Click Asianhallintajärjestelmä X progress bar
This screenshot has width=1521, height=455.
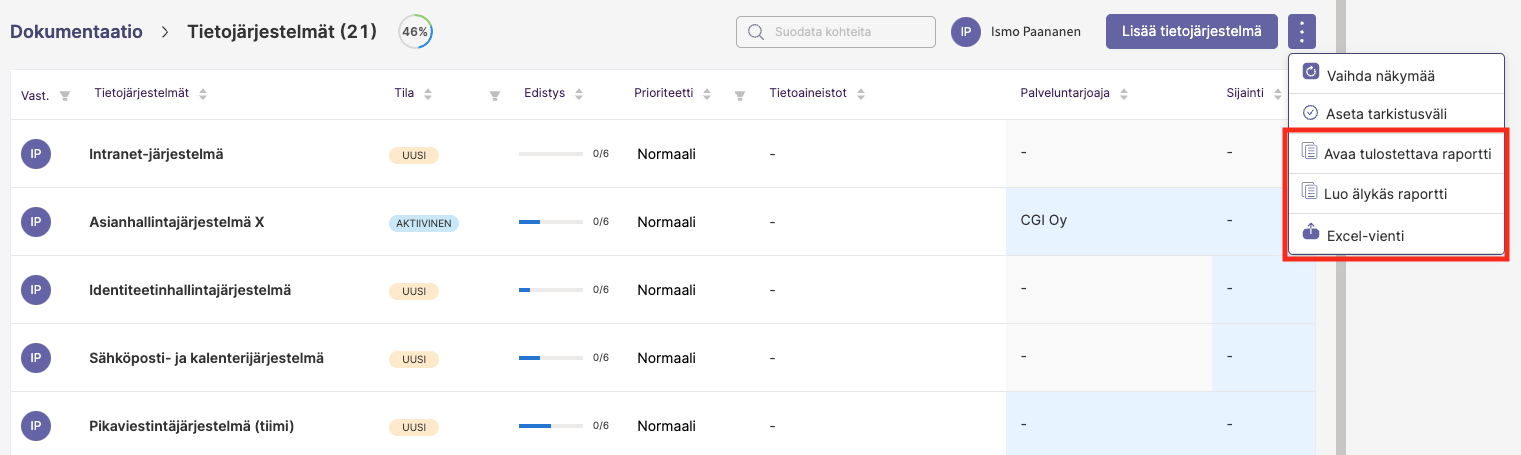coord(550,222)
